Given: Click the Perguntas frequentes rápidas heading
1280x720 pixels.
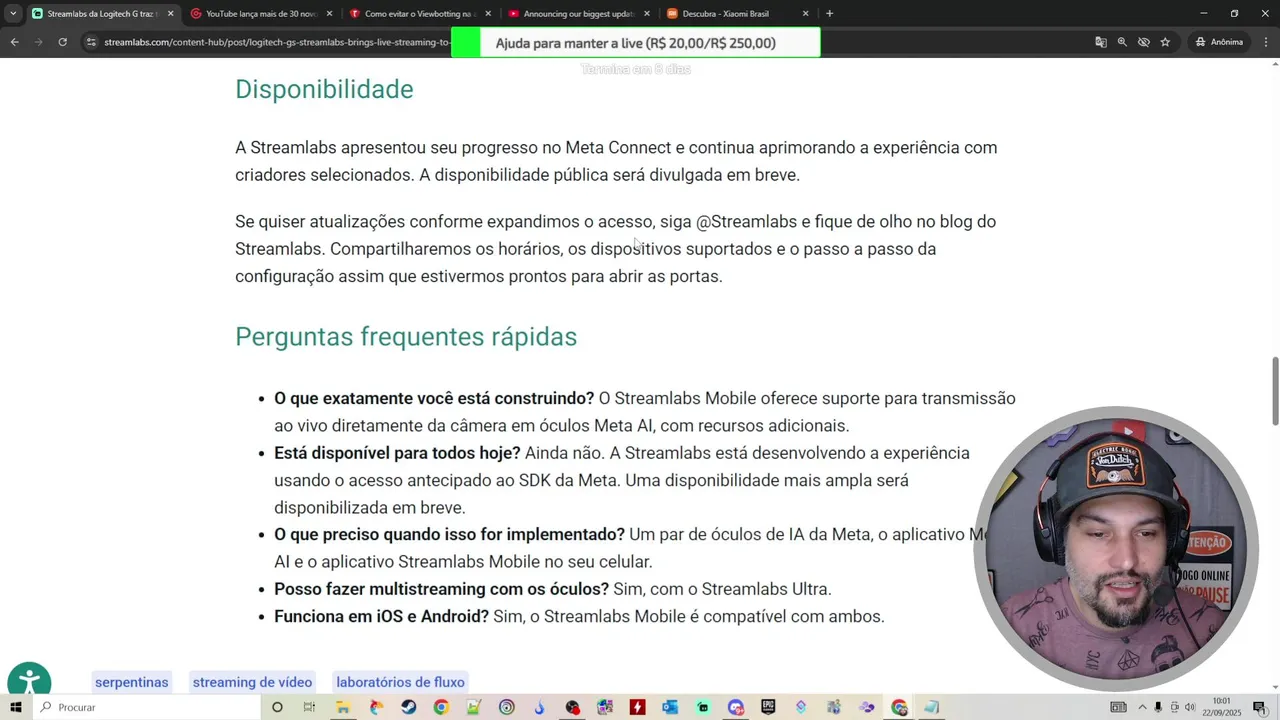Looking at the screenshot, I should point(406,336).
